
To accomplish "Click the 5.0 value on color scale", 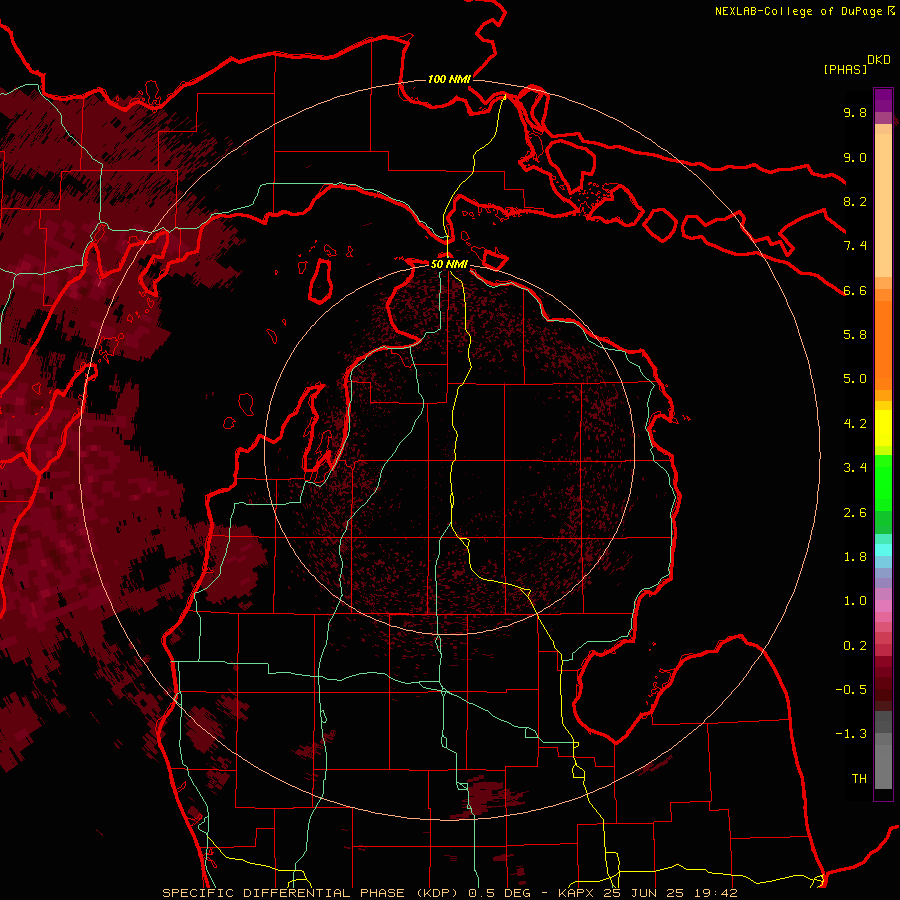I will 855,379.
